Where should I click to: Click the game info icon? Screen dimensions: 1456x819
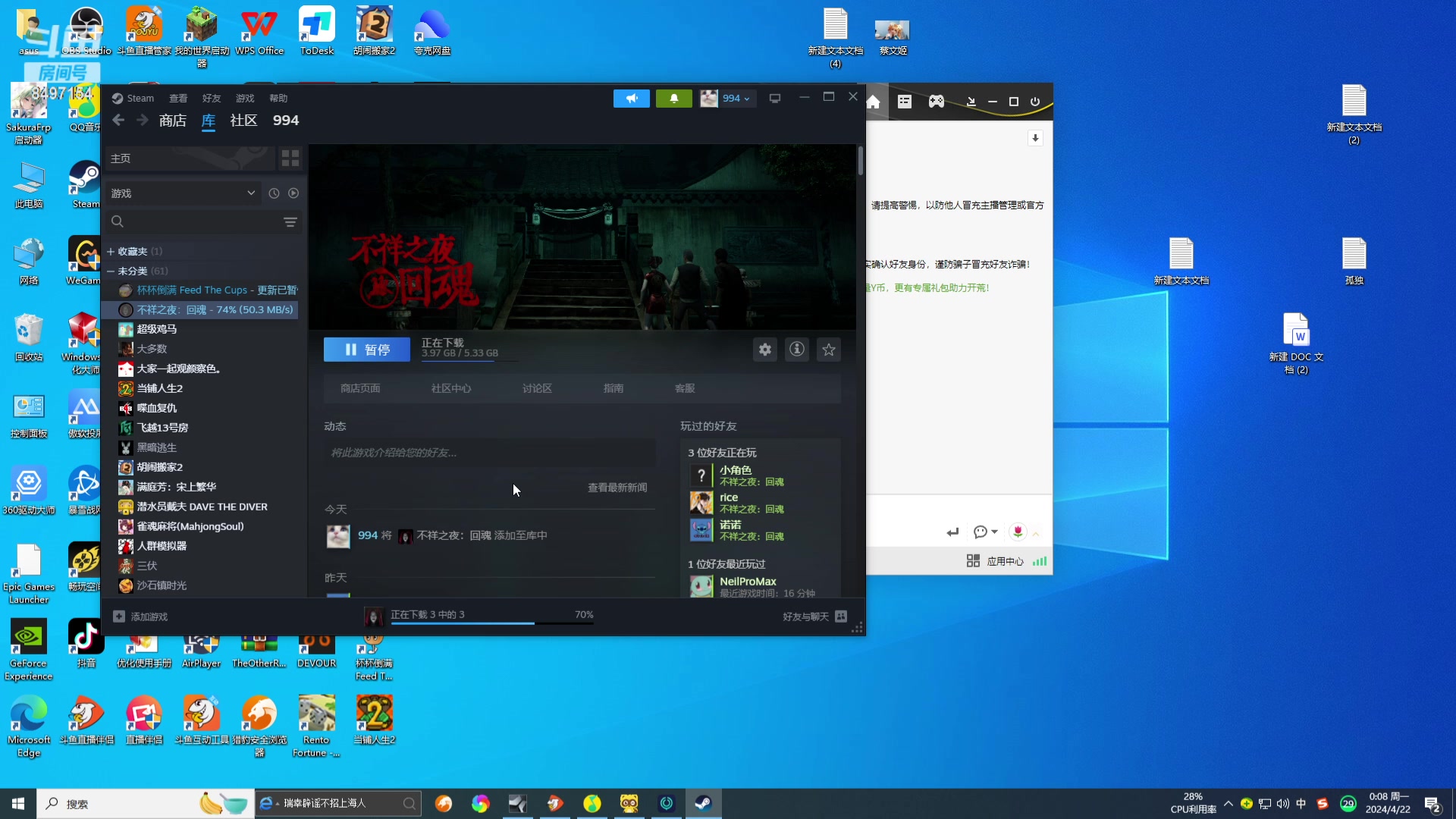click(x=796, y=350)
